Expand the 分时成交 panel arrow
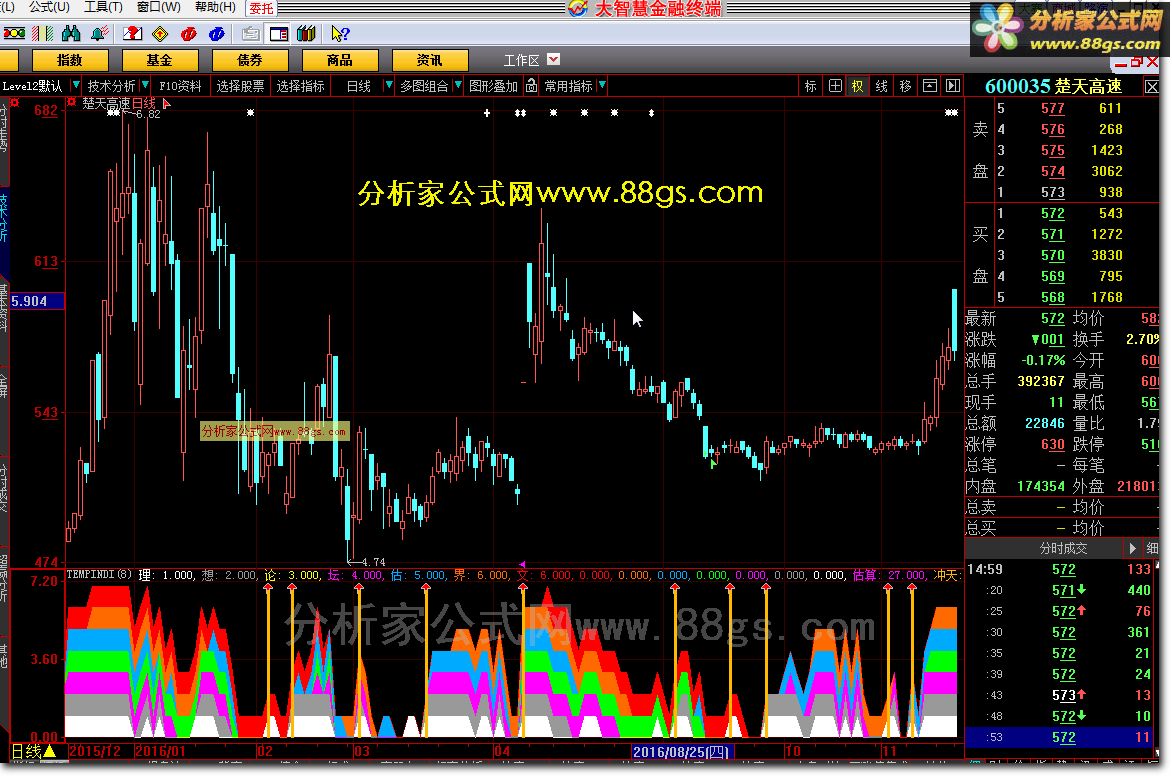Image resolution: width=1172 pixels, height=776 pixels. [x=1132, y=548]
